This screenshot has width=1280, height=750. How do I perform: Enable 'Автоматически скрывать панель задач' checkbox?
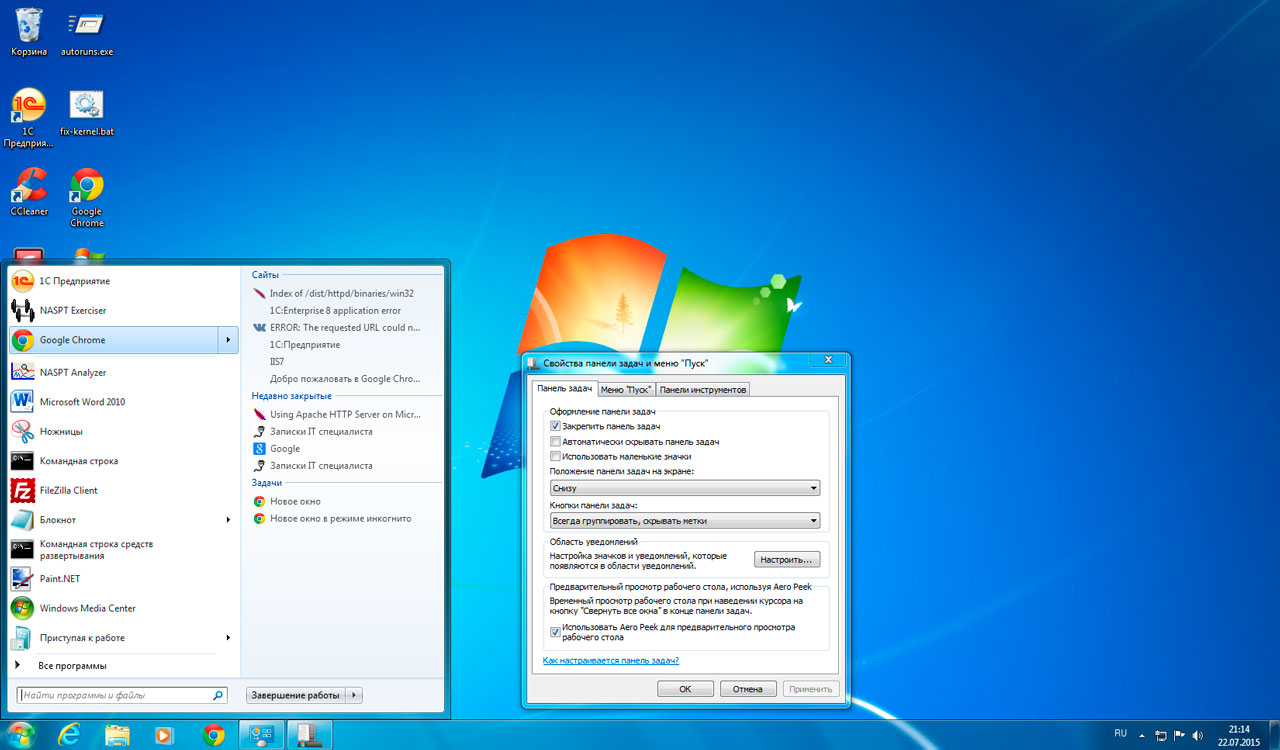point(555,441)
